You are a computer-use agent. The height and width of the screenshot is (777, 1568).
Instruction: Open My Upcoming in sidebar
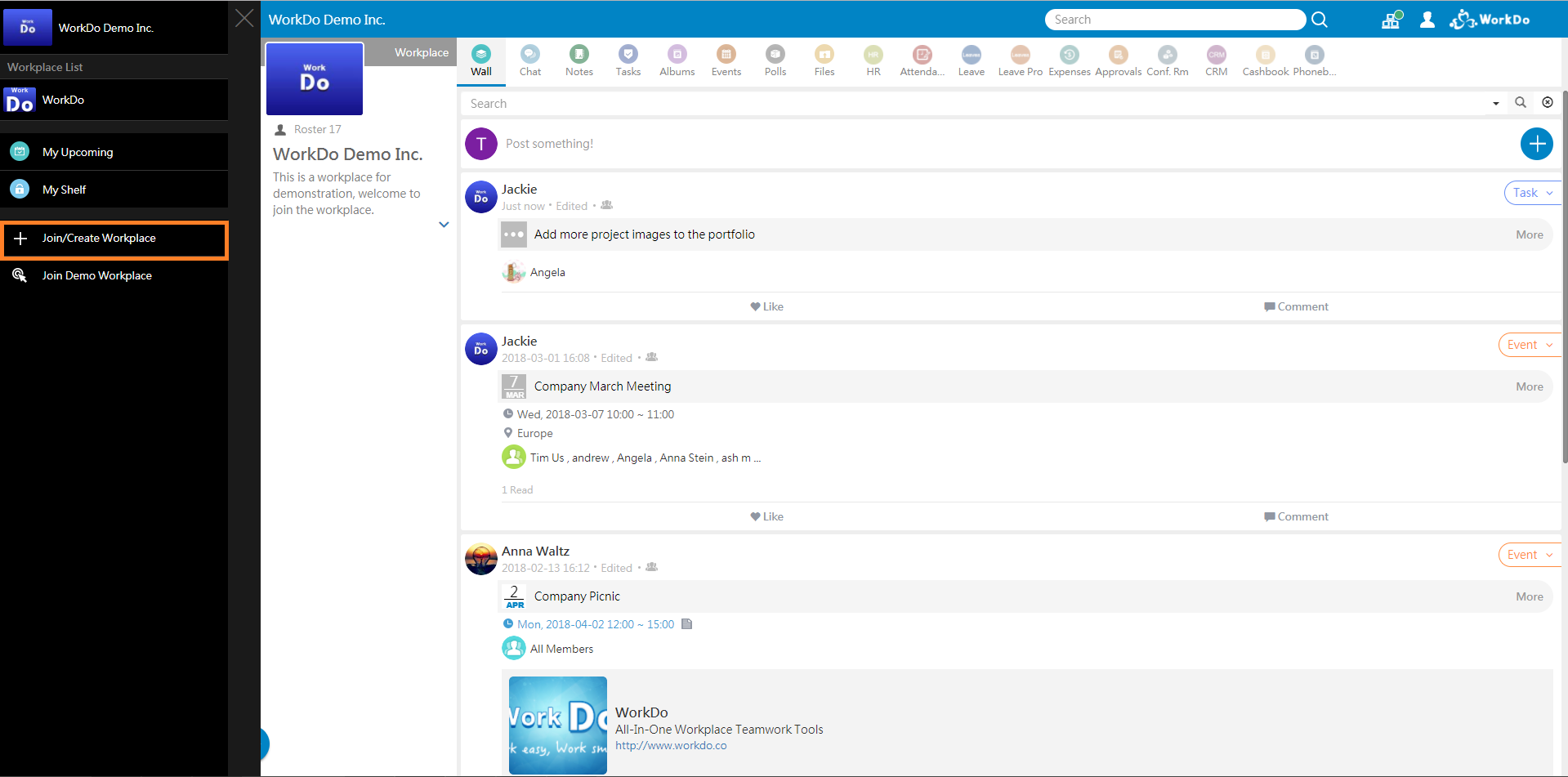114,152
